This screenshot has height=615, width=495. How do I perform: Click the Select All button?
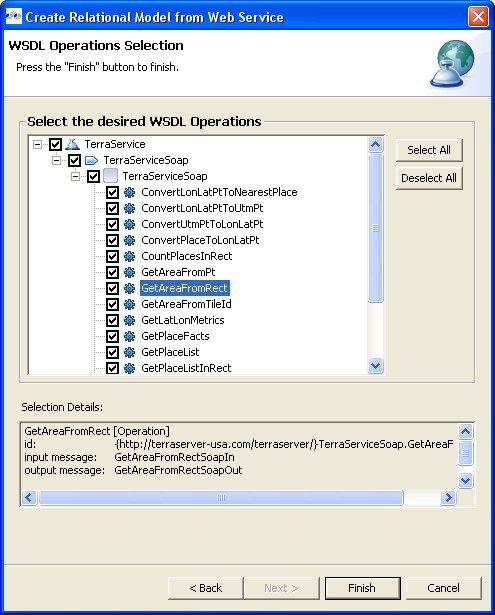tap(429, 150)
